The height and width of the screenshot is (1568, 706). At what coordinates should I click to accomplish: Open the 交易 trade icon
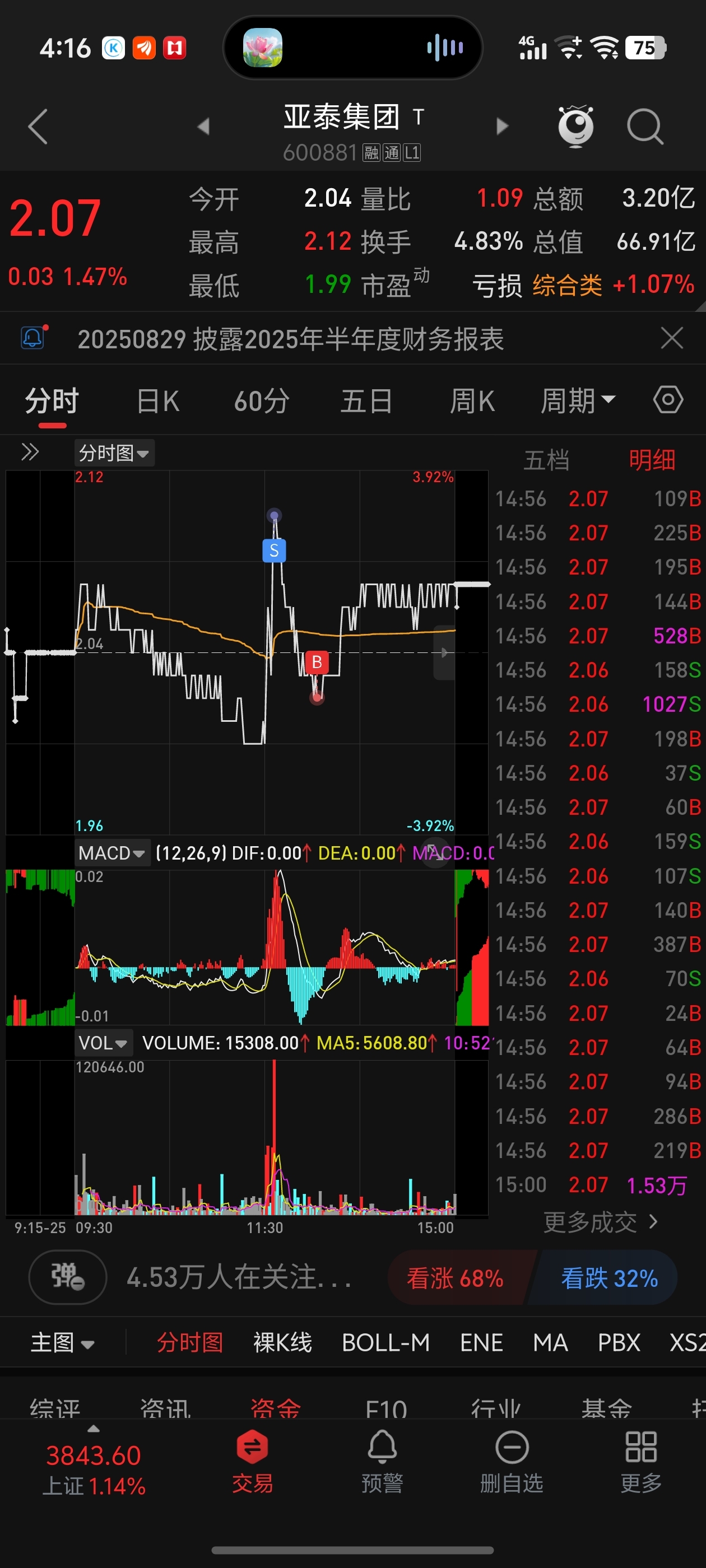point(252,1462)
